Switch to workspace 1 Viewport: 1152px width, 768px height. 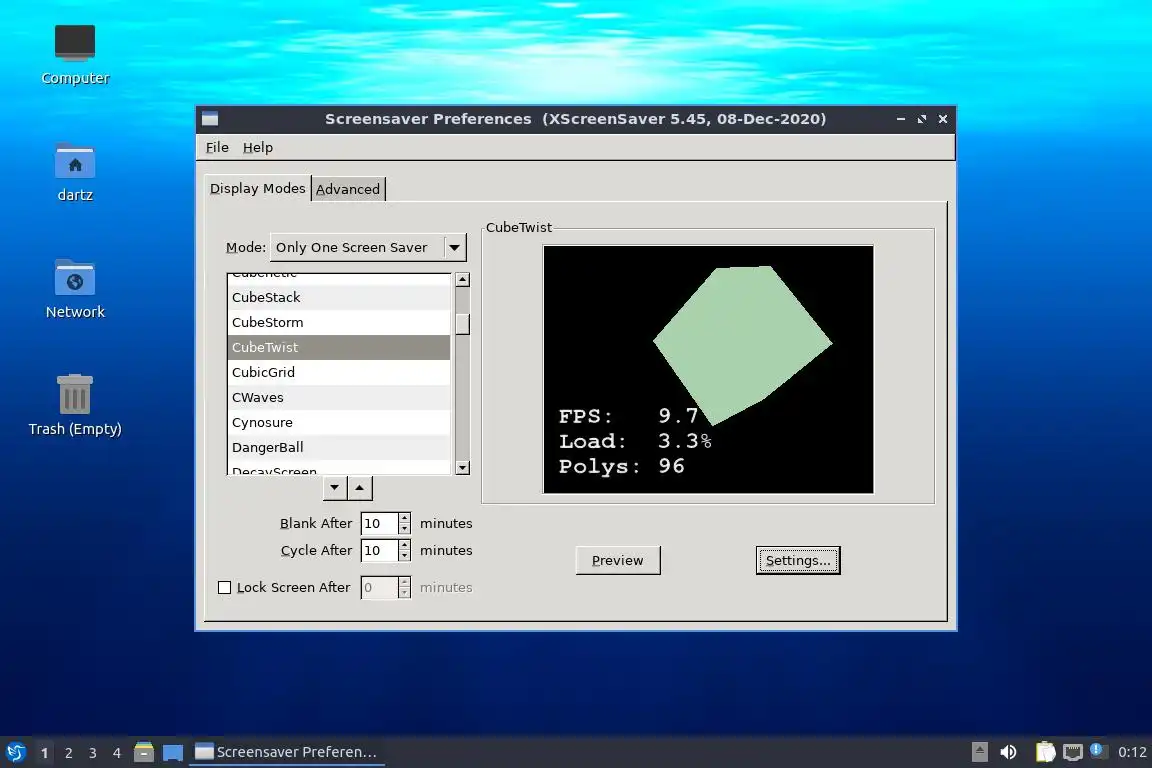(45, 753)
